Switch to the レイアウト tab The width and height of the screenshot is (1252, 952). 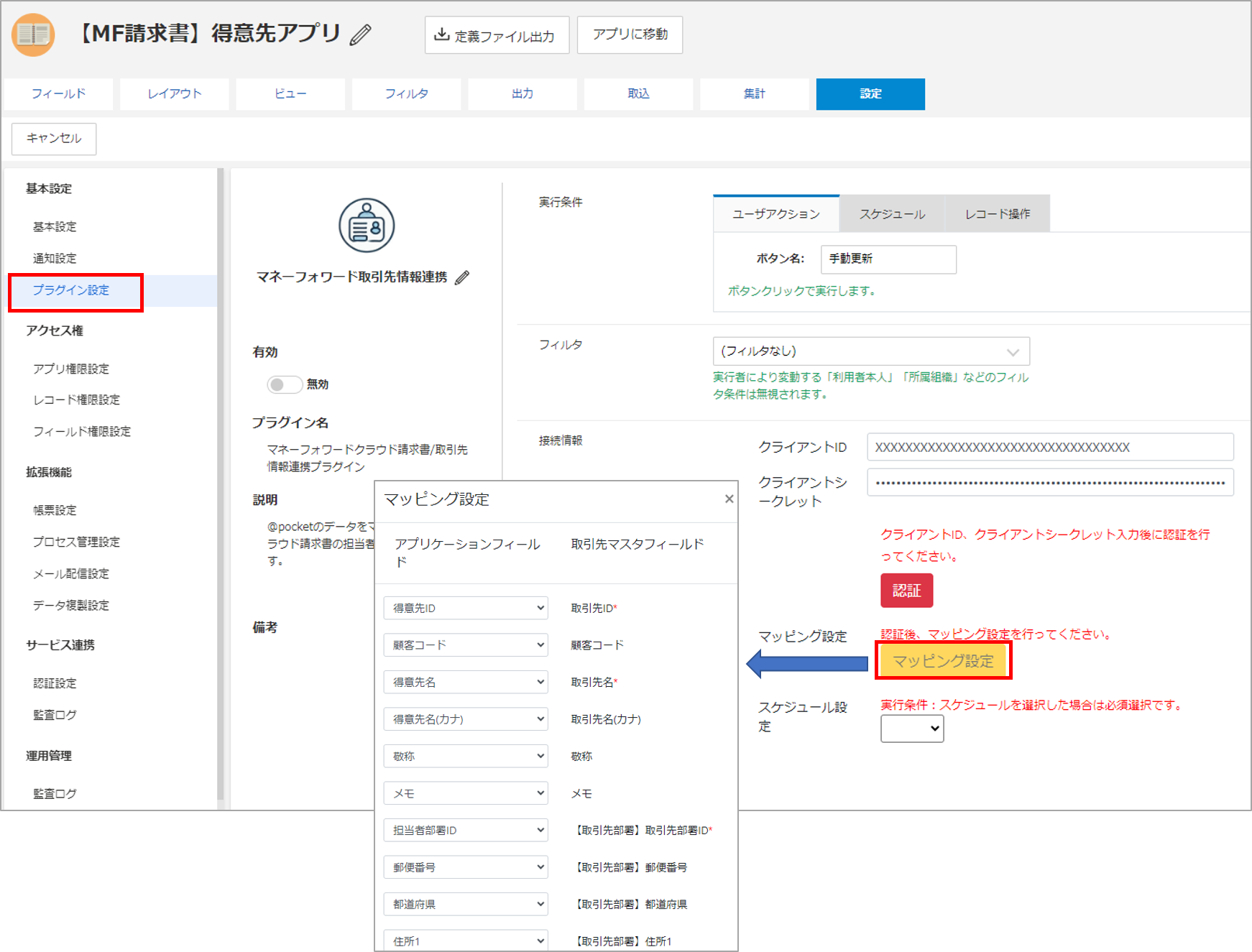click(x=175, y=94)
